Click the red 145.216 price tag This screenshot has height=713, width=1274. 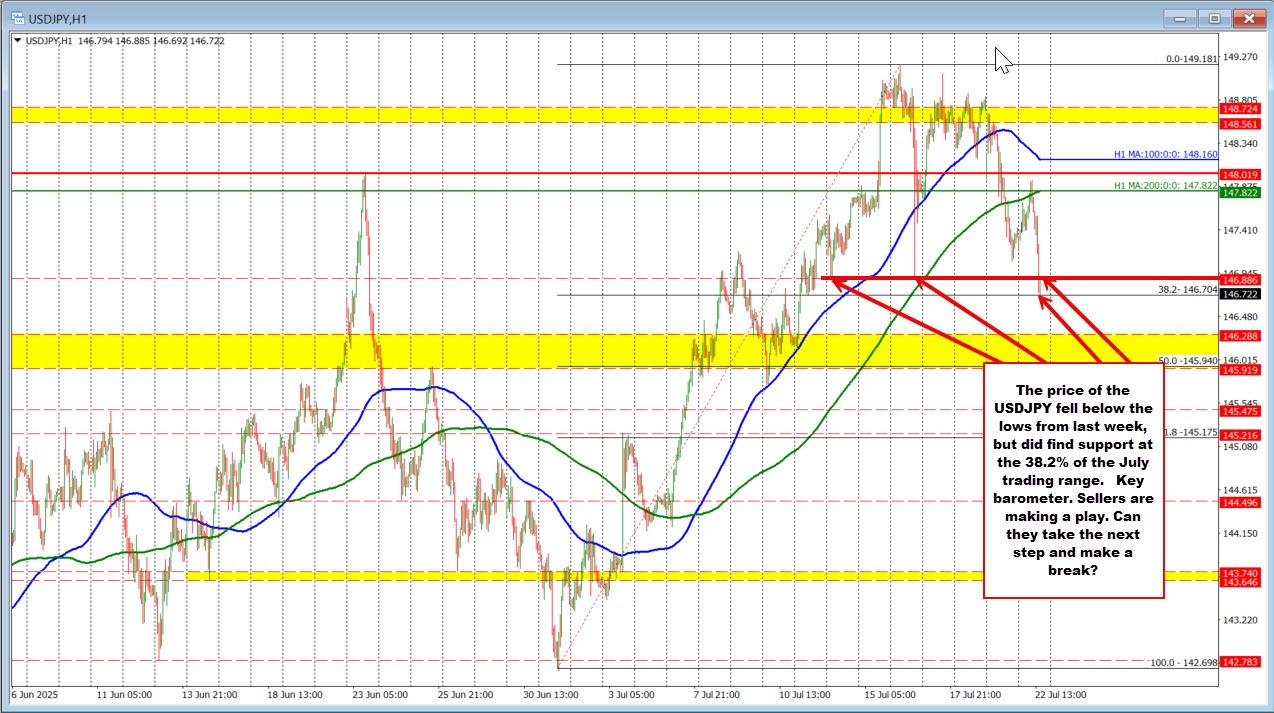[x=1240, y=436]
